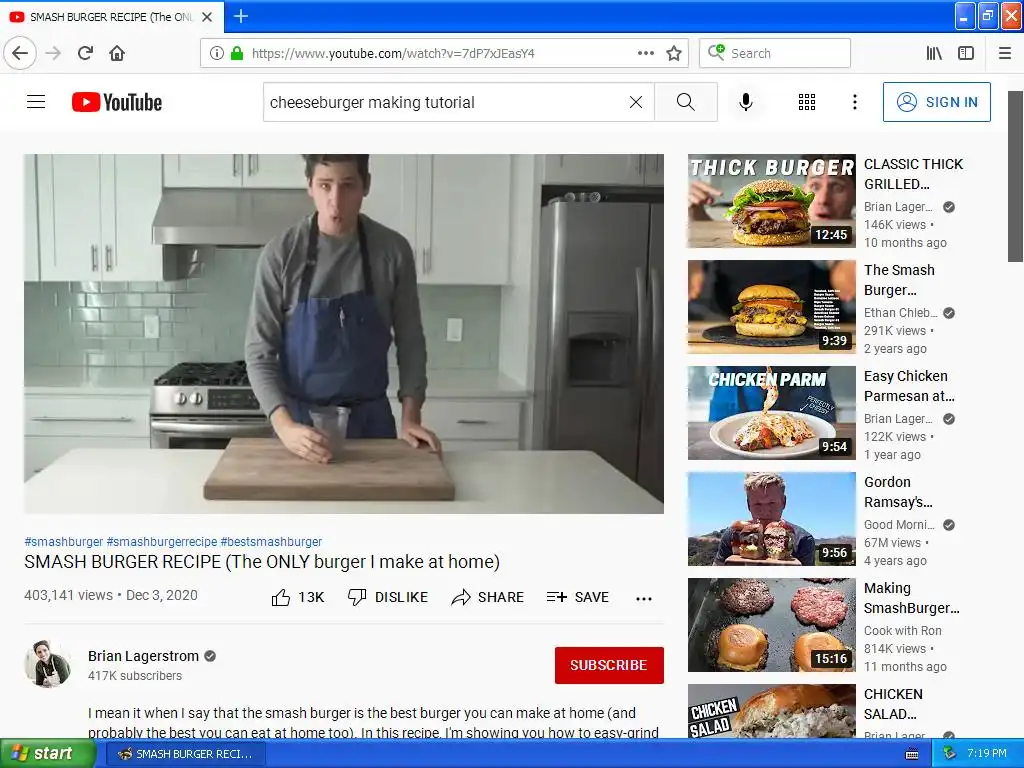Clear the search box with the X icon
The height and width of the screenshot is (768, 1024).
[635, 102]
